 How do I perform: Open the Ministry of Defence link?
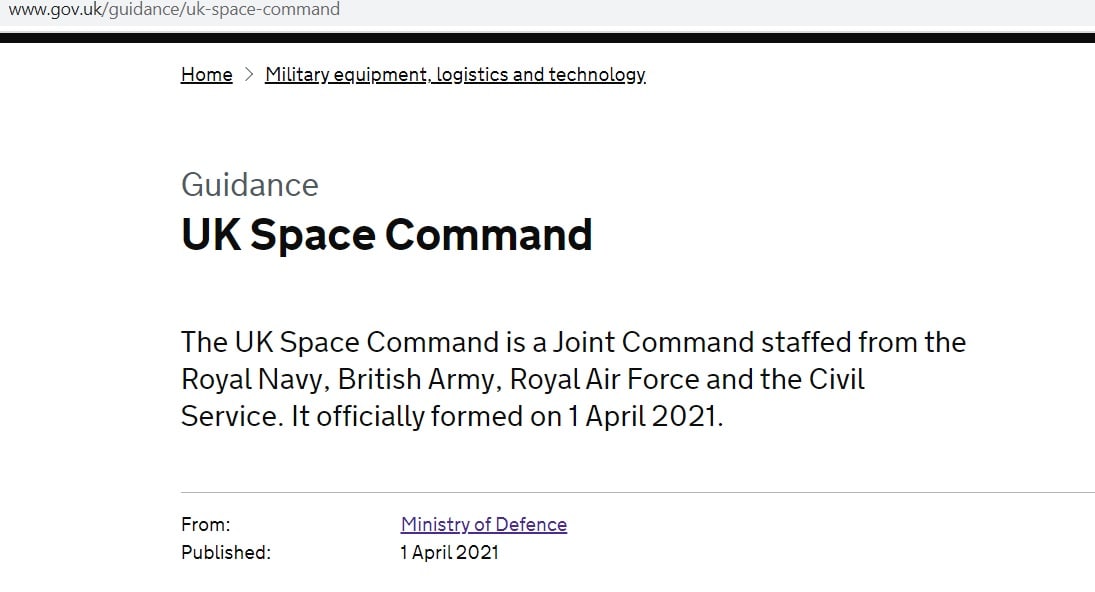pyautogui.click(x=483, y=525)
